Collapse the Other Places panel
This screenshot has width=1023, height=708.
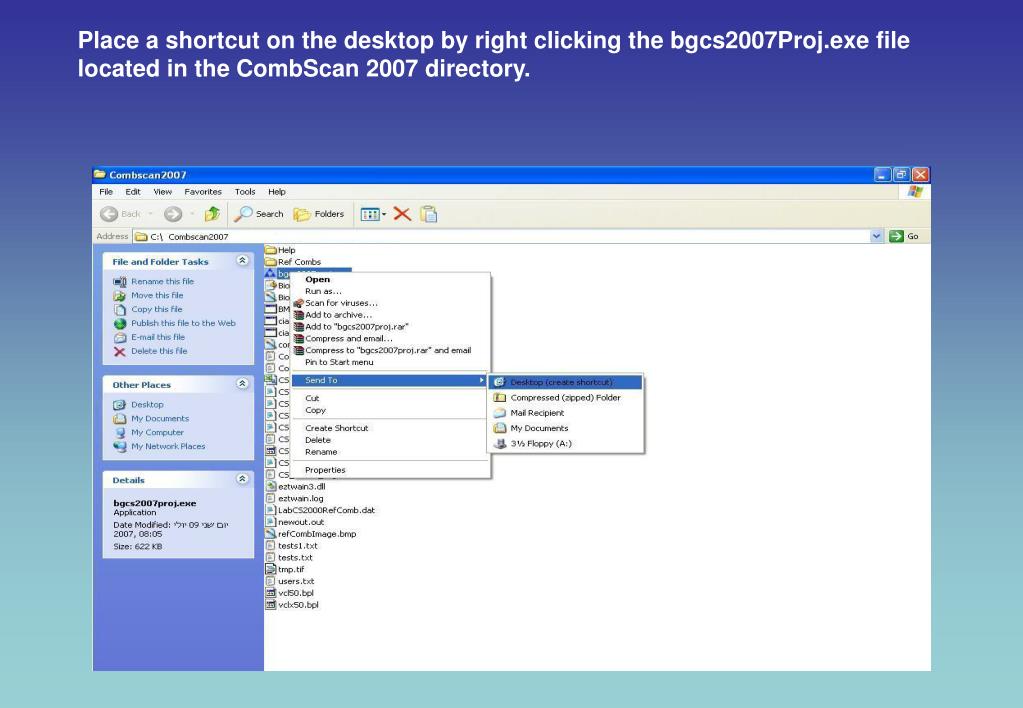pyautogui.click(x=242, y=384)
